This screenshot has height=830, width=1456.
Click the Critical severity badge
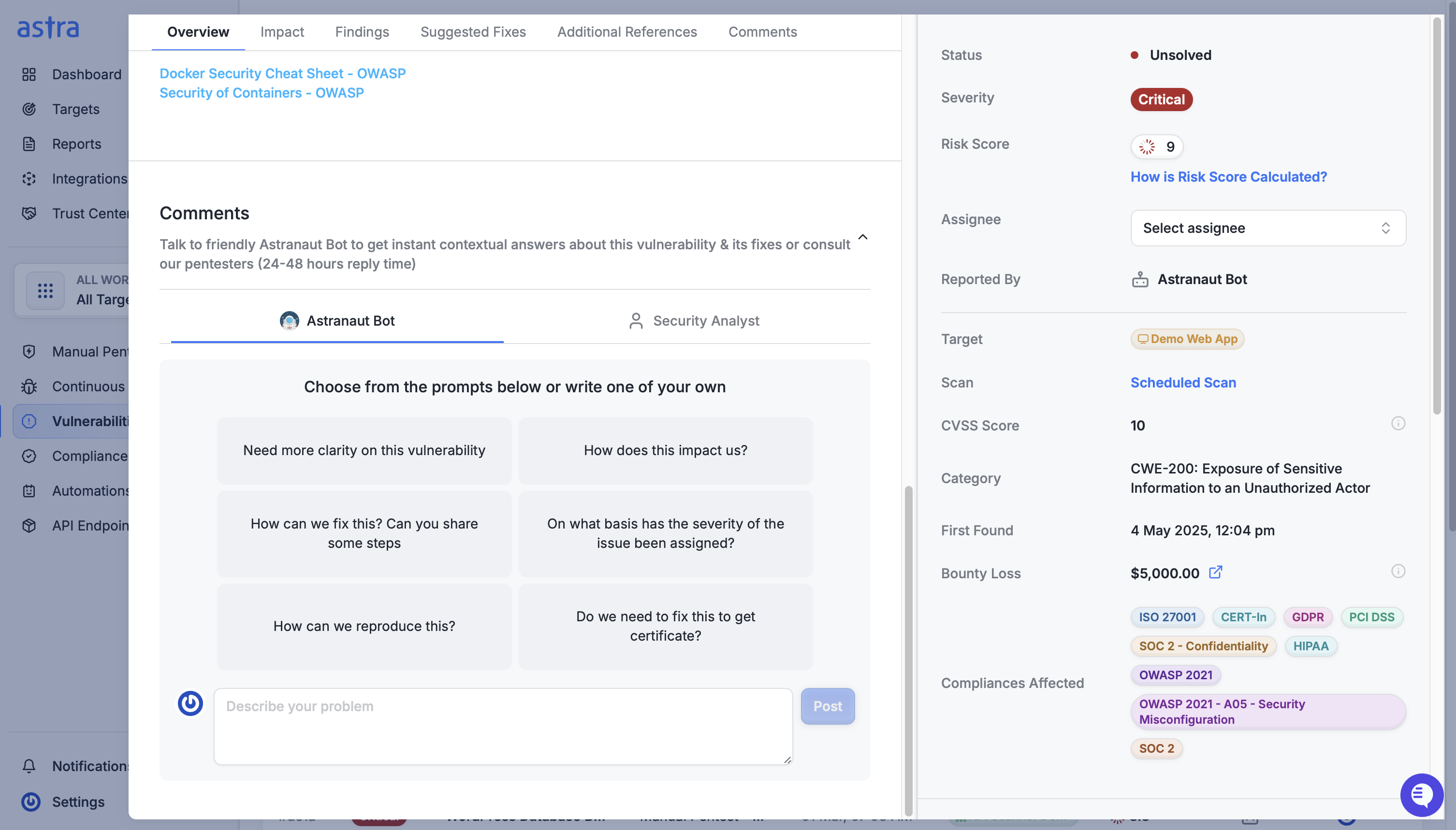(1161, 99)
